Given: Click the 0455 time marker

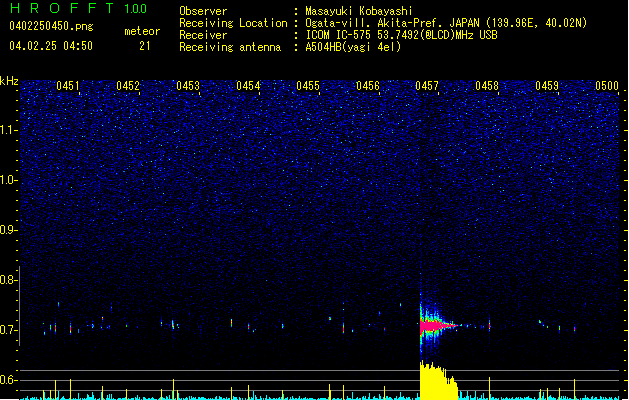Looking at the screenshot, I should pyautogui.click(x=308, y=85).
